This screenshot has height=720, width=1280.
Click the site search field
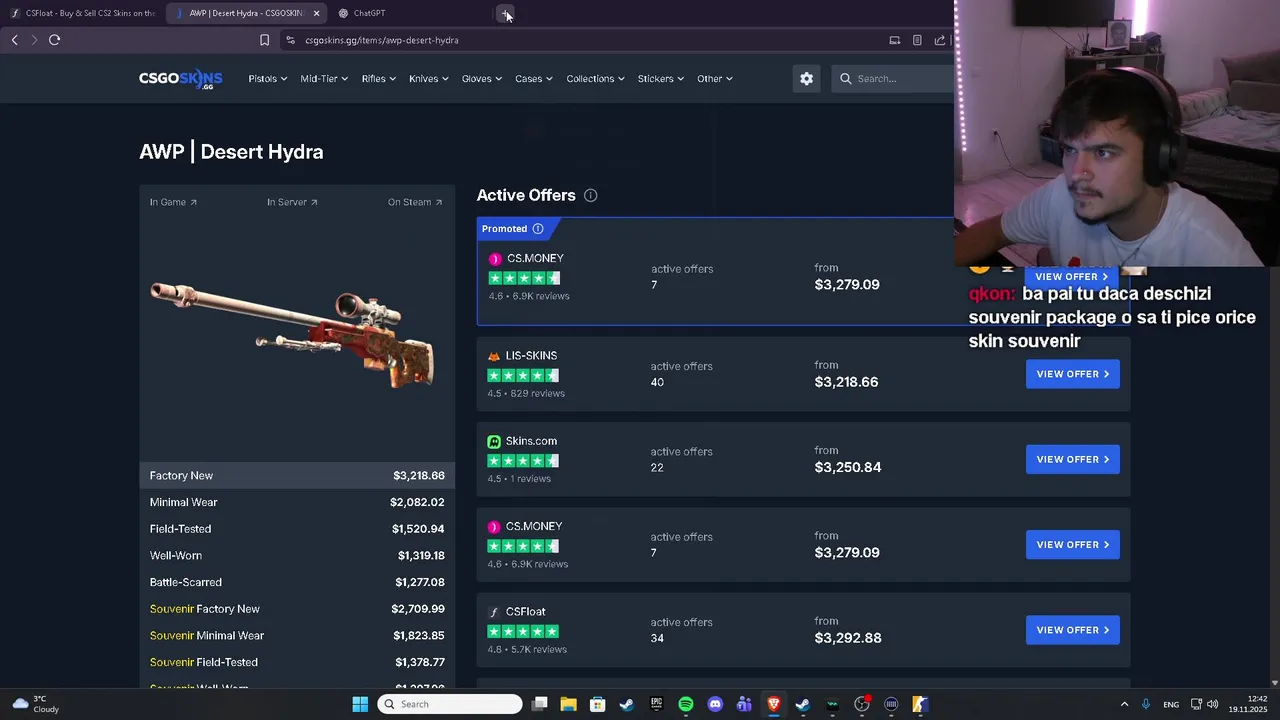tap(893, 79)
